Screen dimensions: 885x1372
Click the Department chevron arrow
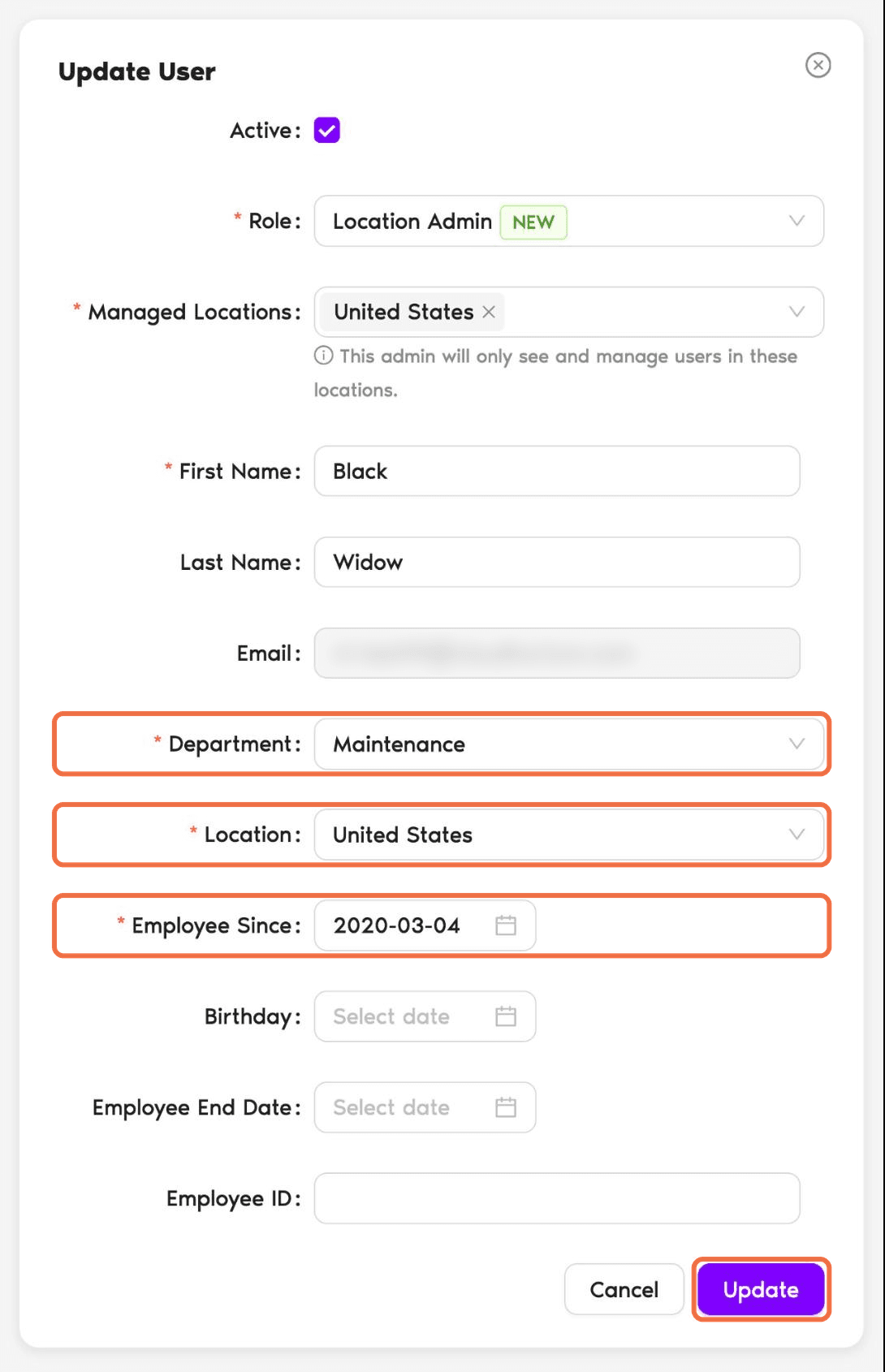tap(796, 744)
